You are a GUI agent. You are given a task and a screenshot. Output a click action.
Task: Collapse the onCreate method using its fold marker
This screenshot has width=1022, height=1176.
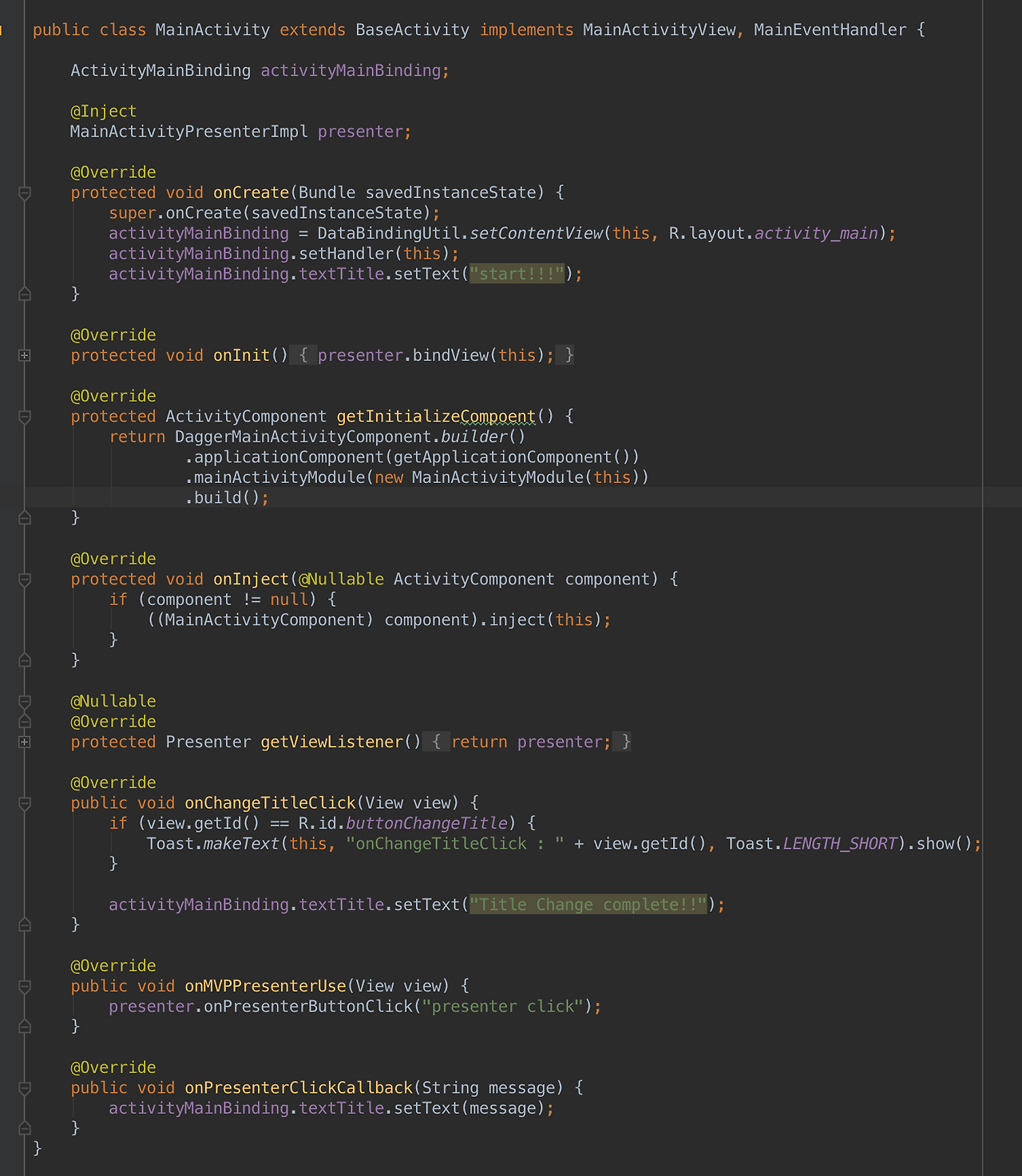coord(25,192)
